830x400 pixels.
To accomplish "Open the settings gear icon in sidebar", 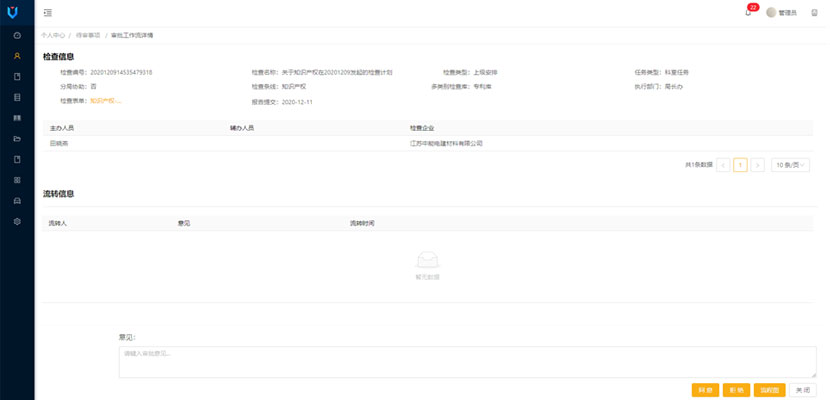I will tap(17, 222).
